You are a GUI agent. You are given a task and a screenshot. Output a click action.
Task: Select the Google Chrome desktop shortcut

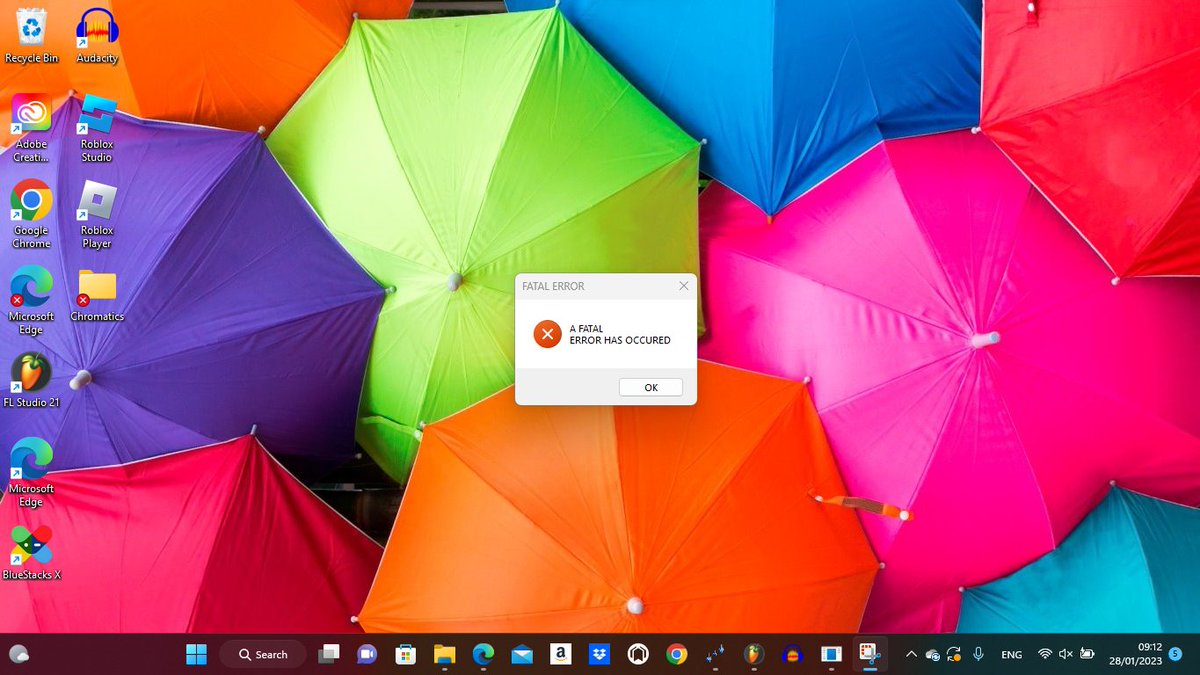pos(31,214)
